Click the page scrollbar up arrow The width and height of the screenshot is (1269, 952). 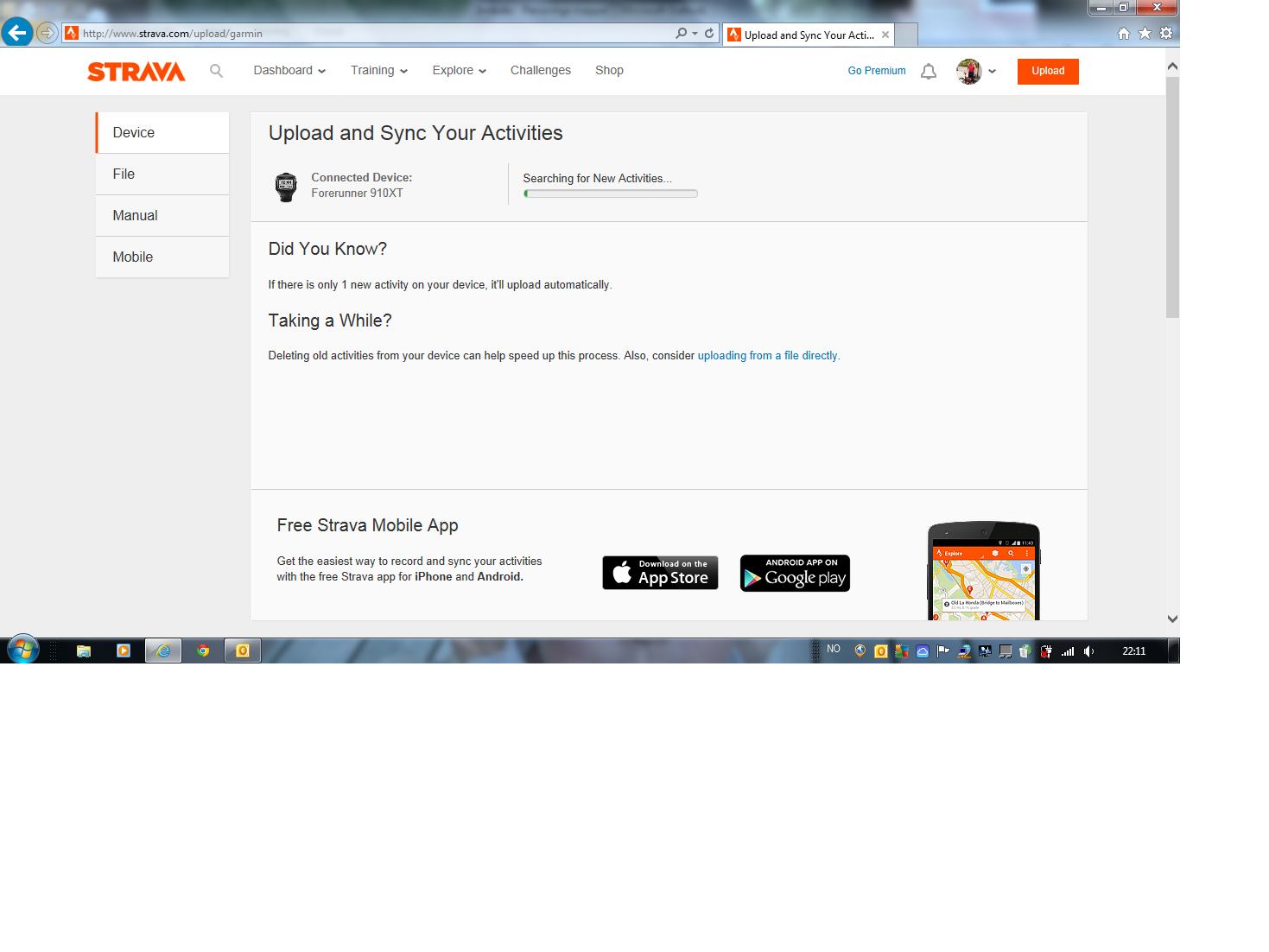tap(1172, 67)
